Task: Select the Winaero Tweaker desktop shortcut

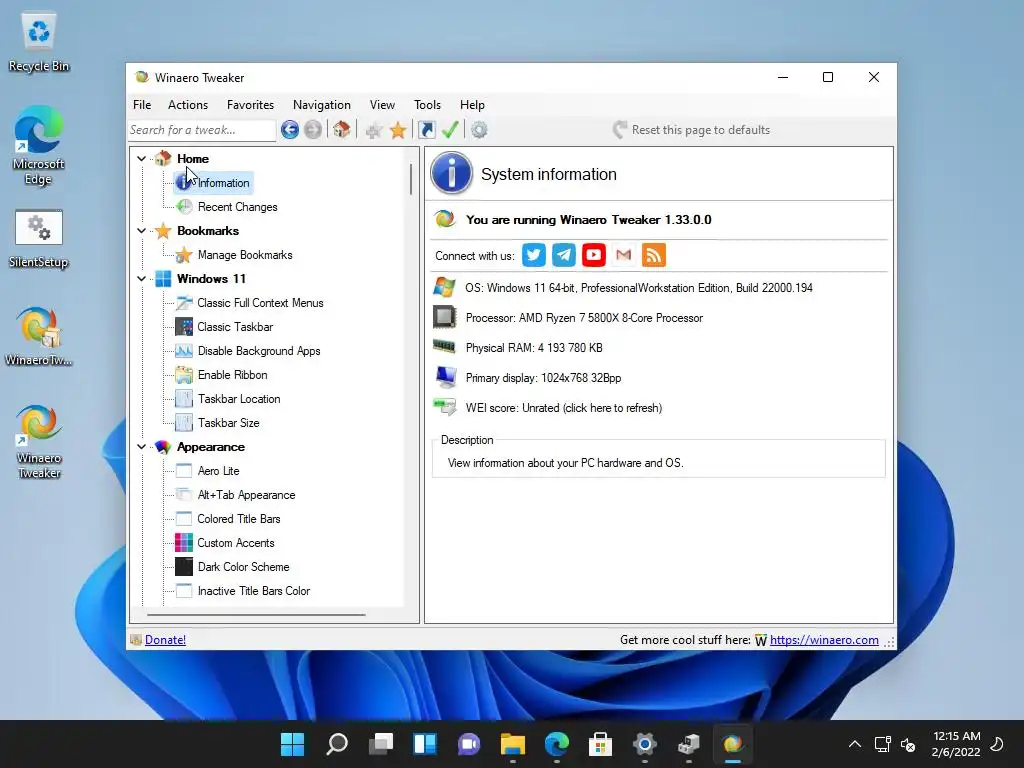Action: tap(39, 441)
